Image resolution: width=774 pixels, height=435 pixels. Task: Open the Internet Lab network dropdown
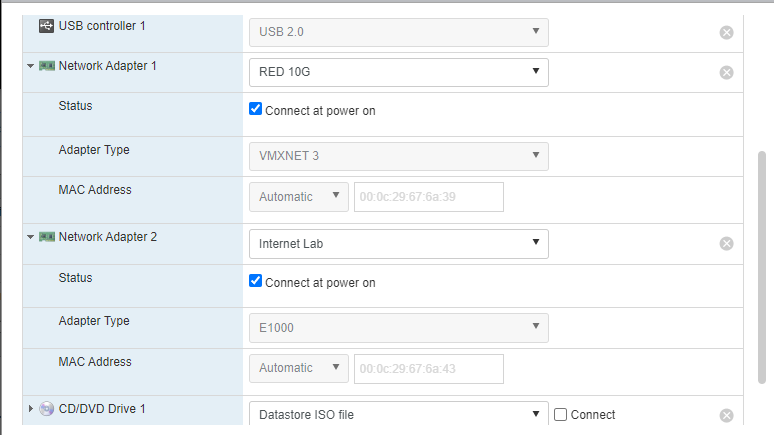pyautogui.click(x=398, y=243)
